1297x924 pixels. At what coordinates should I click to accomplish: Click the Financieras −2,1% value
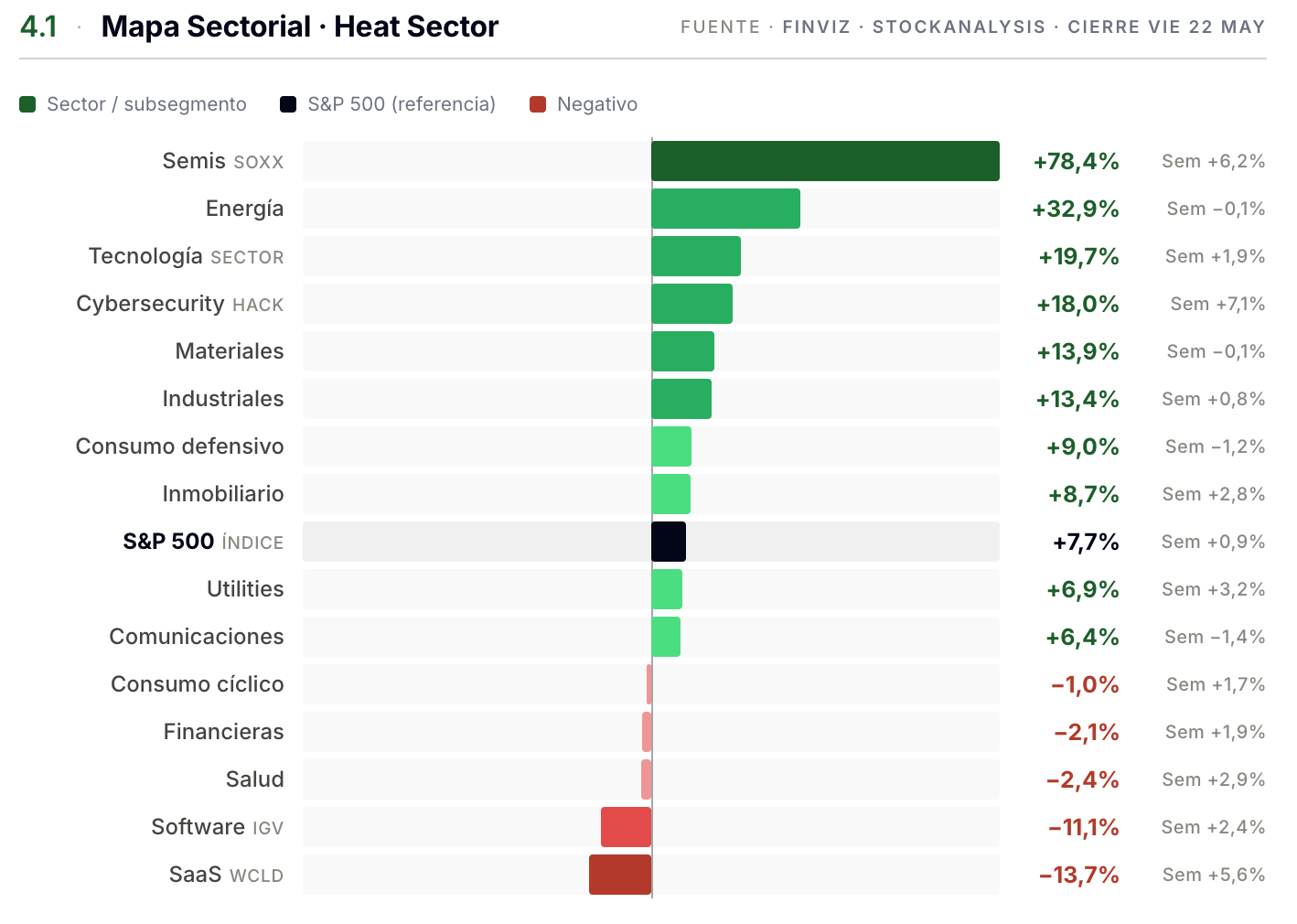tap(1087, 733)
